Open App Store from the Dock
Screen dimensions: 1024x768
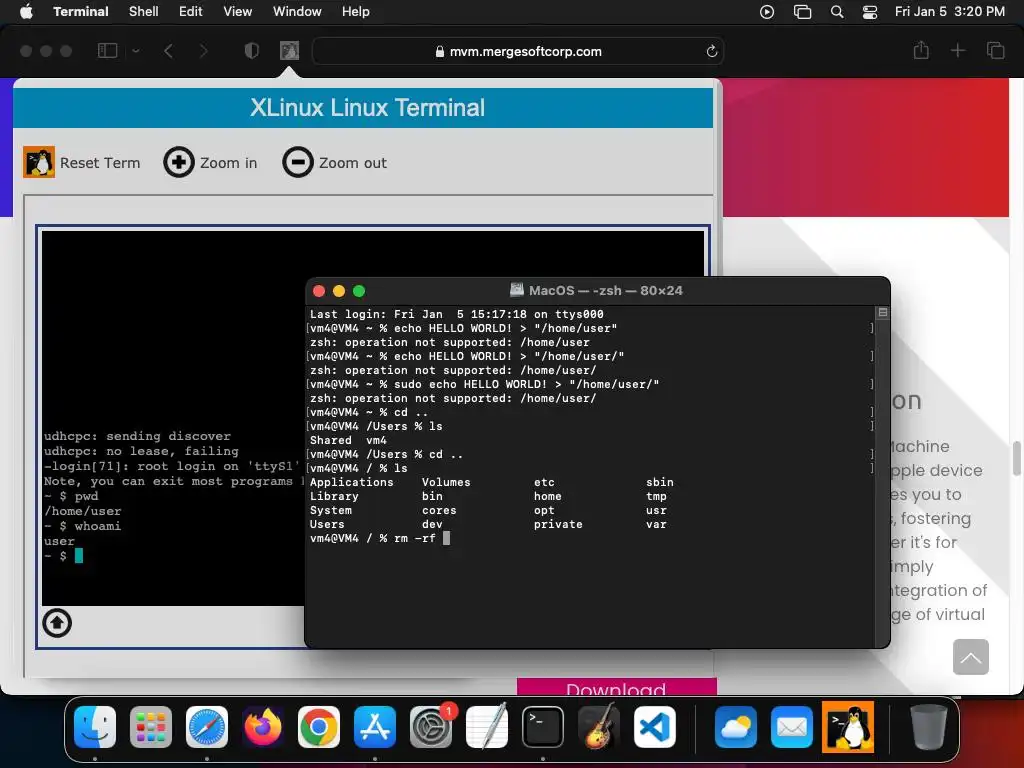pyautogui.click(x=375, y=727)
